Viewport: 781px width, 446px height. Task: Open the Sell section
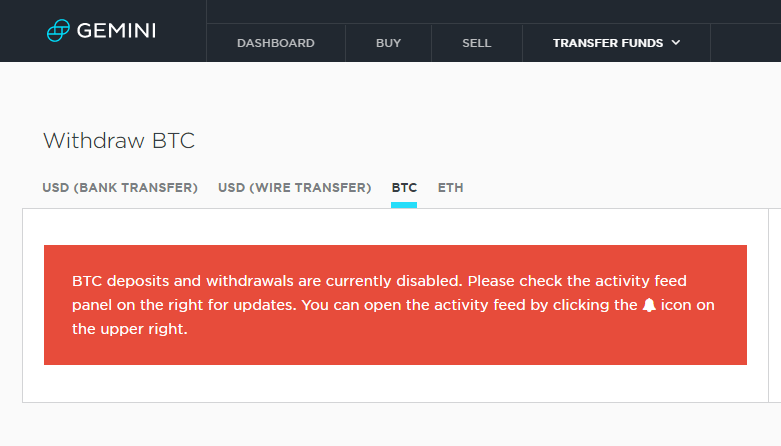coord(477,43)
